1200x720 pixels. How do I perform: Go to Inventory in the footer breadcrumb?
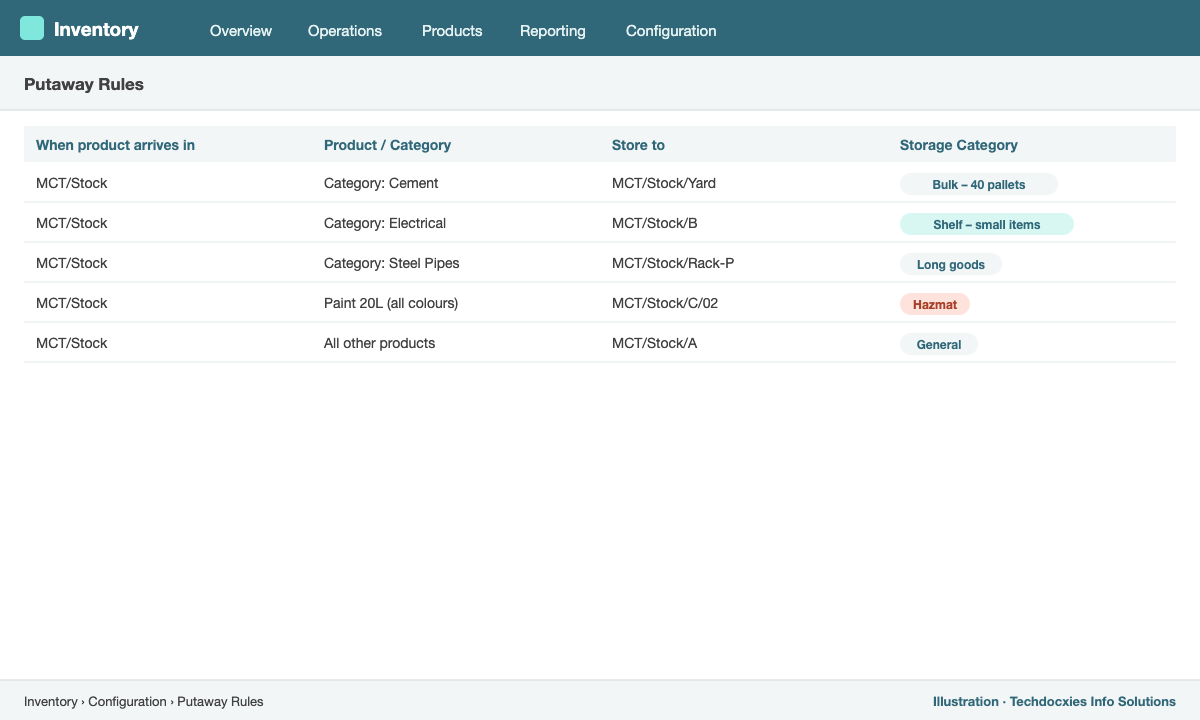pos(51,702)
